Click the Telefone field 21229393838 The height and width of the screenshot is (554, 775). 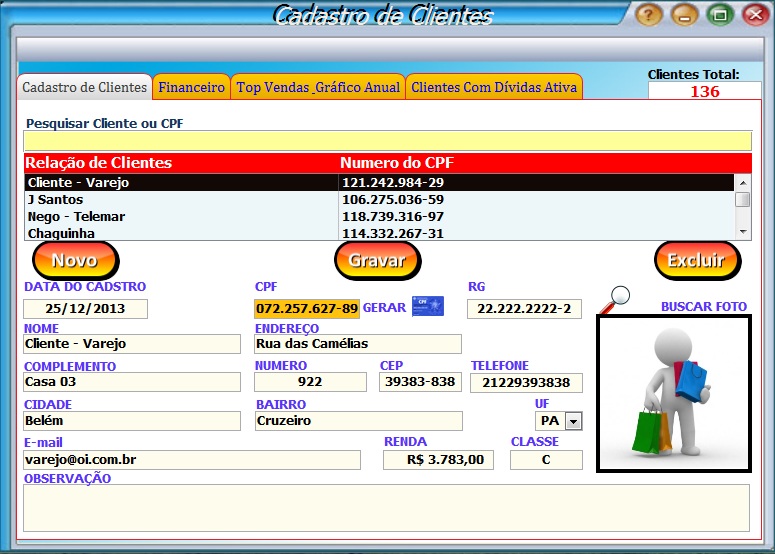click(526, 383)
